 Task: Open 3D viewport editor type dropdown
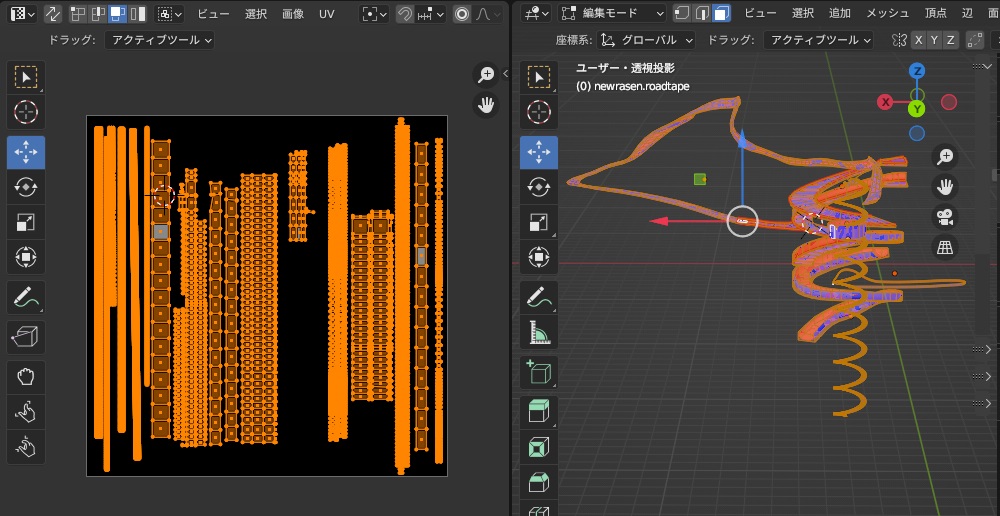tap(536, 13)
